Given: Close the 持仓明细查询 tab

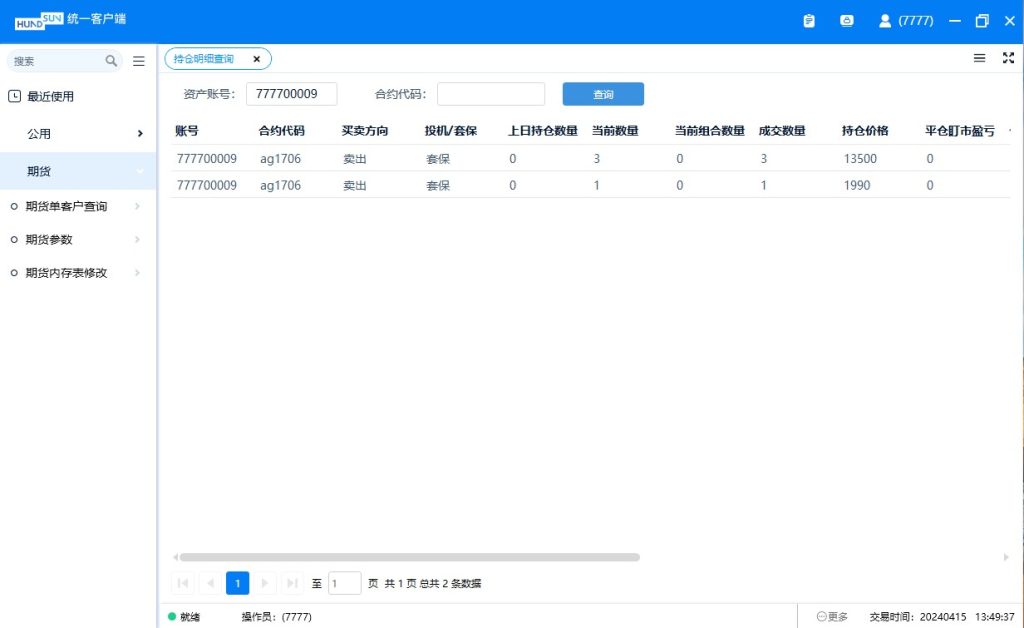Looking at the screenshot, I should pyautogui.click(x=256, y=59).
